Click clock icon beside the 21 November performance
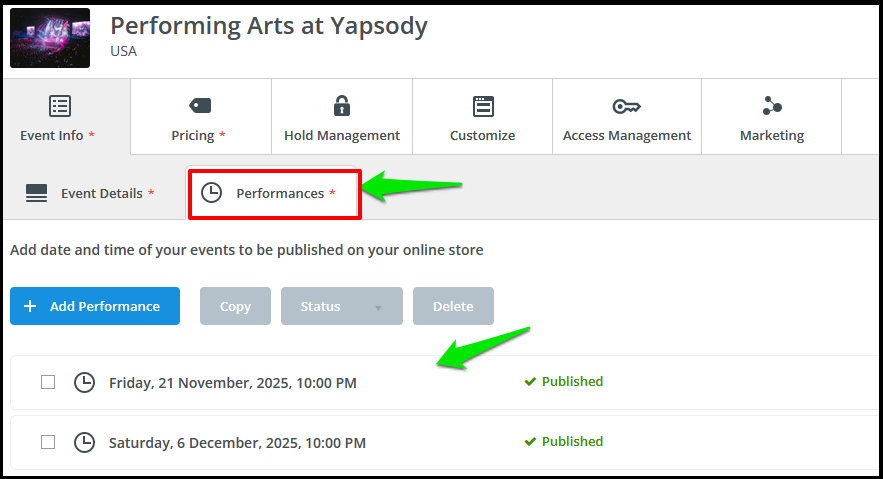Viewport: 883px width, 479px height. point(84,383)
